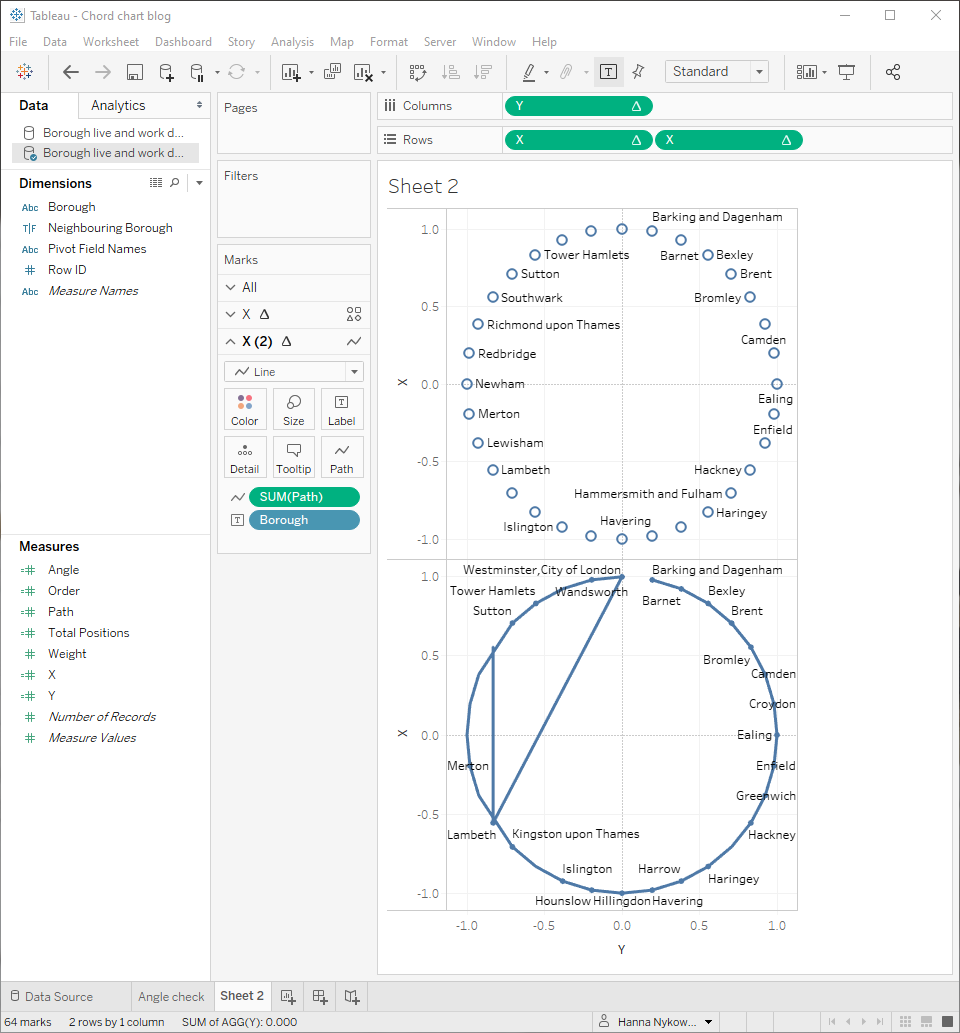
Task: Click the SUM(Path) pill in Marks
Action: click(304, 497)
